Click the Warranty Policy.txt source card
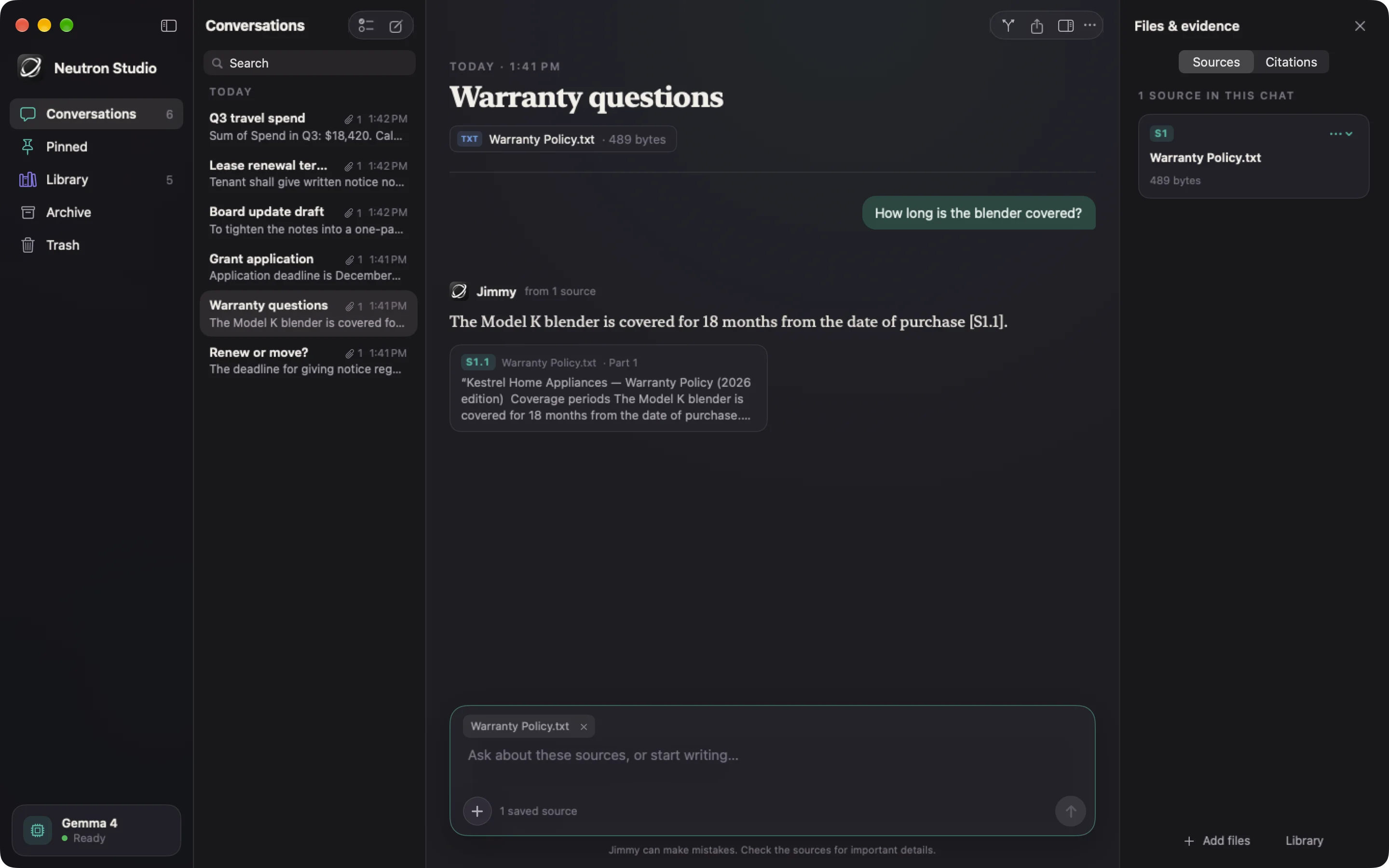This screenshot has width=1389, height=868. [1253, 156]
